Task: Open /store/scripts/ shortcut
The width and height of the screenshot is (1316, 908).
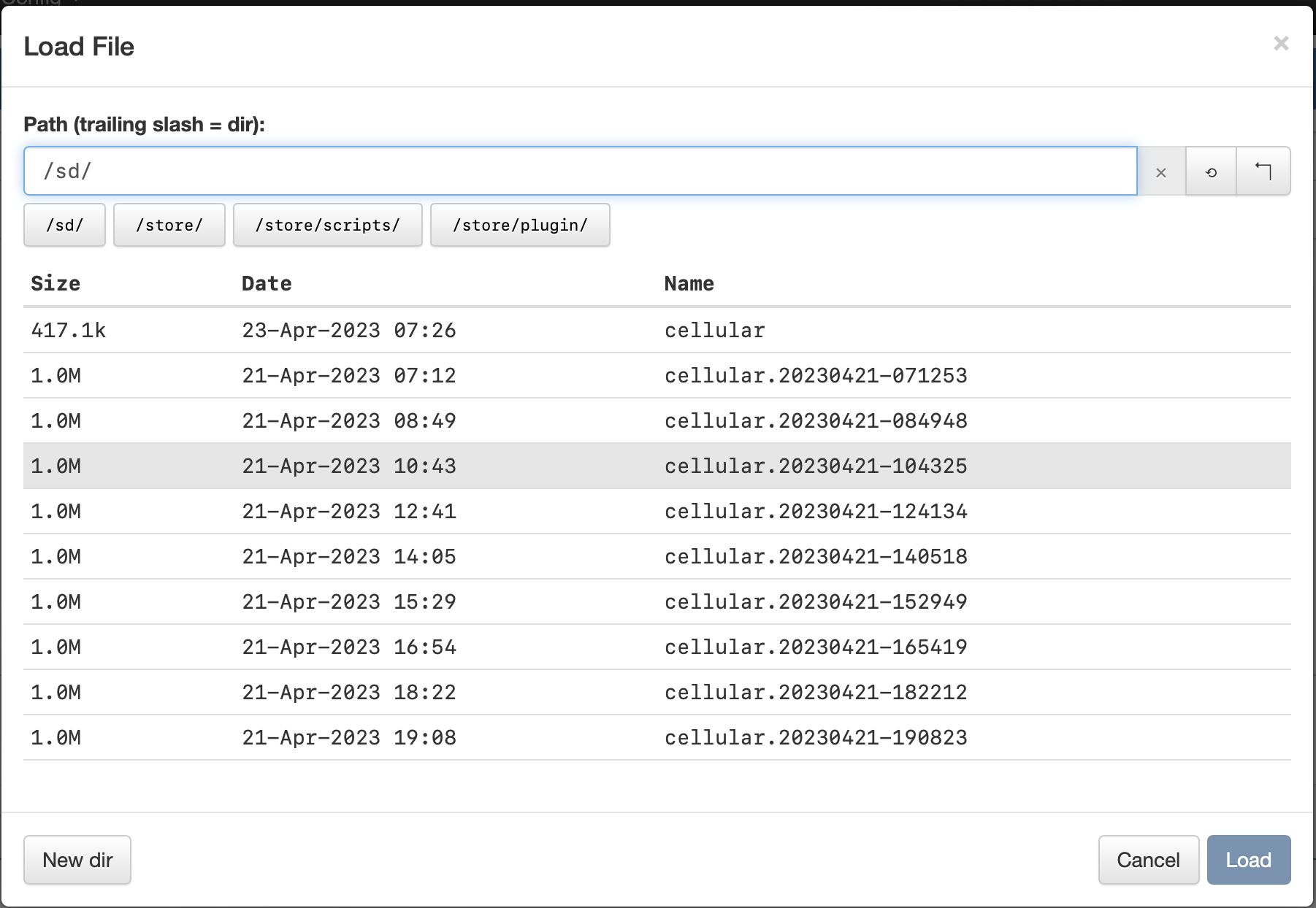Action: pyautogui.click(x=327, y=226)
